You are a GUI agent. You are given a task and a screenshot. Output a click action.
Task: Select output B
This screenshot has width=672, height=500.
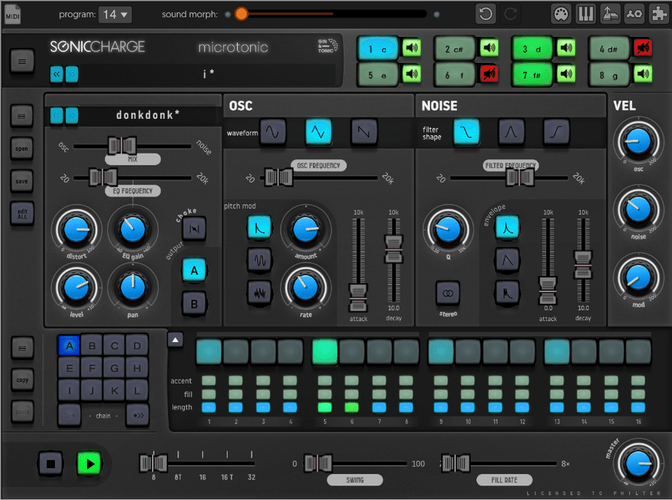pos(194,304)
